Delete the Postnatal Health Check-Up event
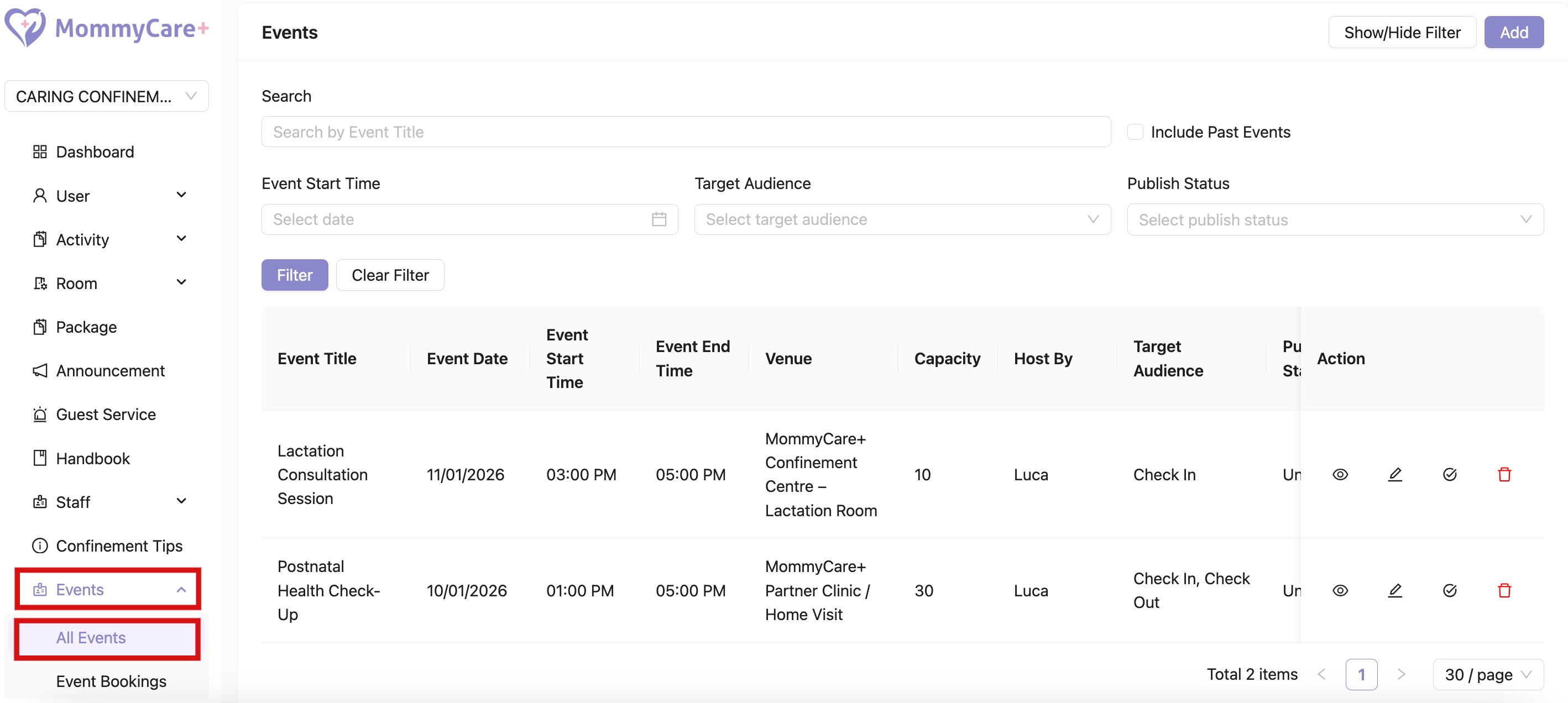The image size is (1568, 703). (x=1505, y=590)
